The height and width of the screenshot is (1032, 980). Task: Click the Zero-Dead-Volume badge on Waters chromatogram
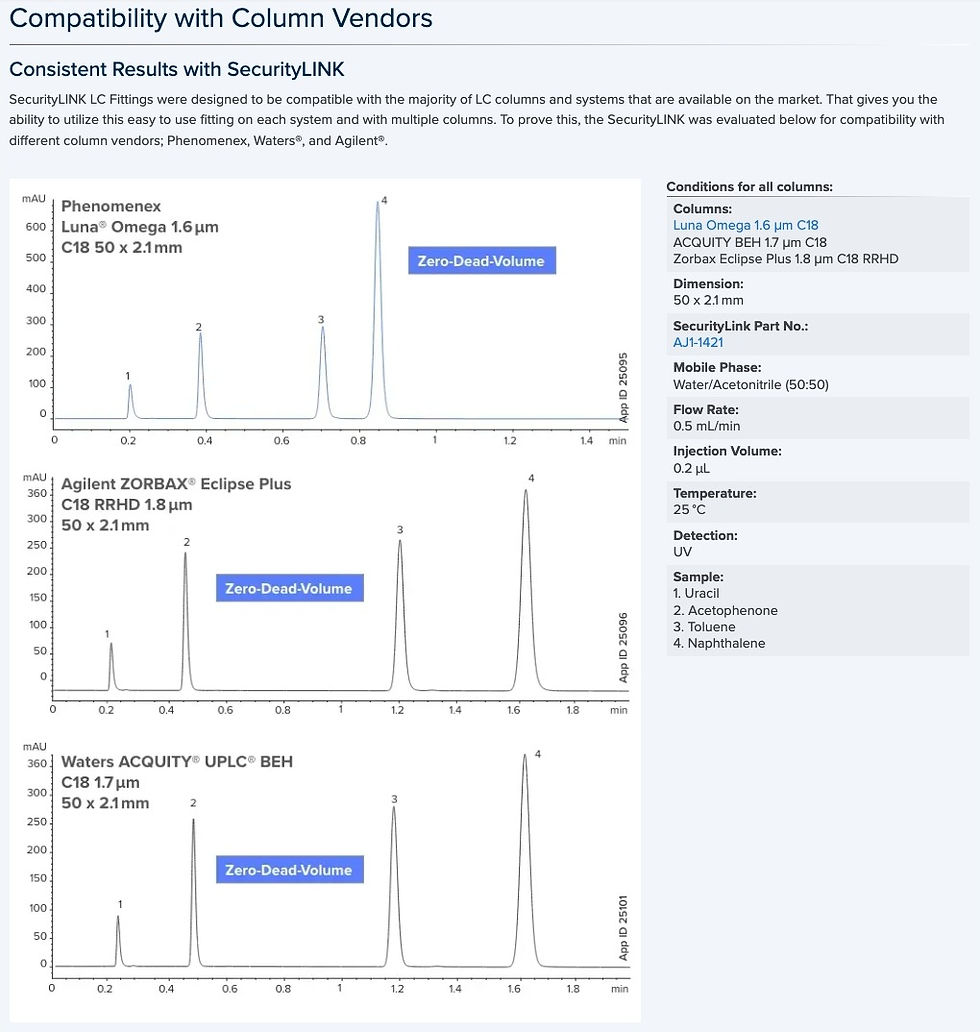[289, 870]
